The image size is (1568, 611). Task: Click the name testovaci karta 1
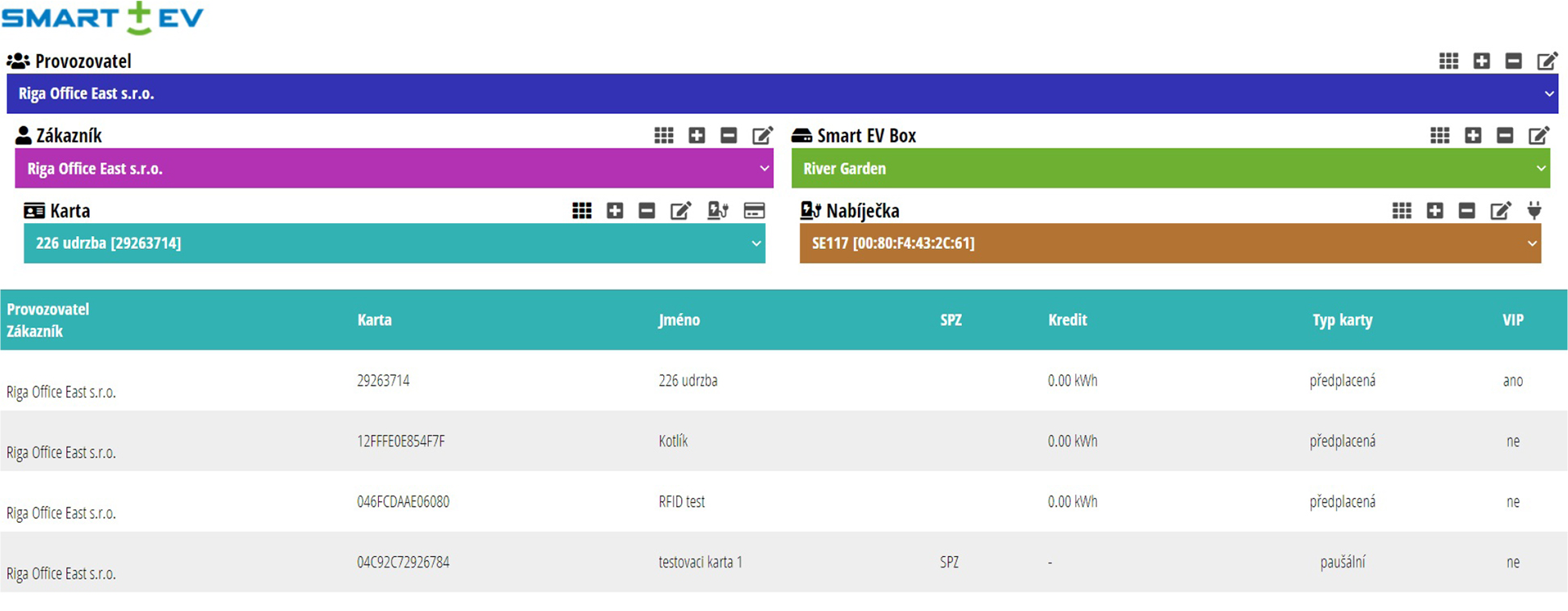coord(700,563)
